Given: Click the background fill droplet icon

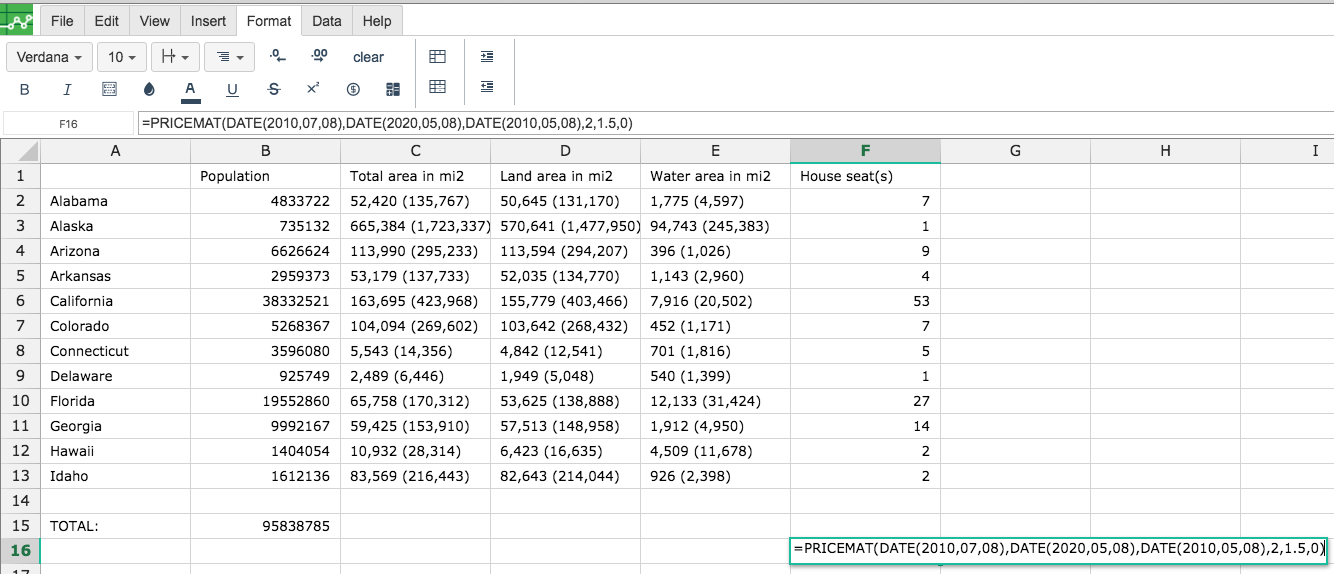Looking at the screenshot, I should [150, 89].
